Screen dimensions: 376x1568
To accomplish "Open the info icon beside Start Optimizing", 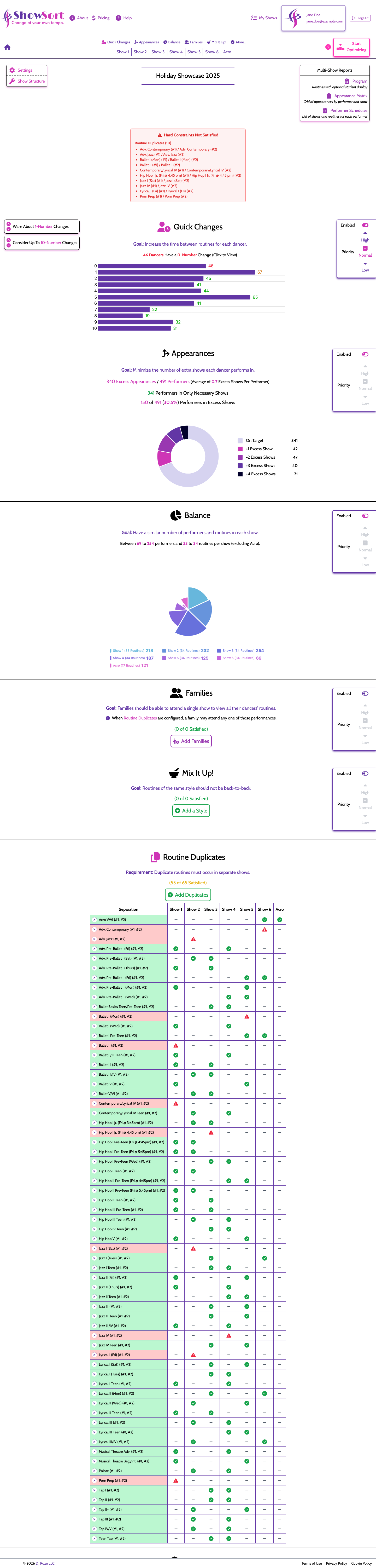I will pyautogui.click(x=328, y=47).
